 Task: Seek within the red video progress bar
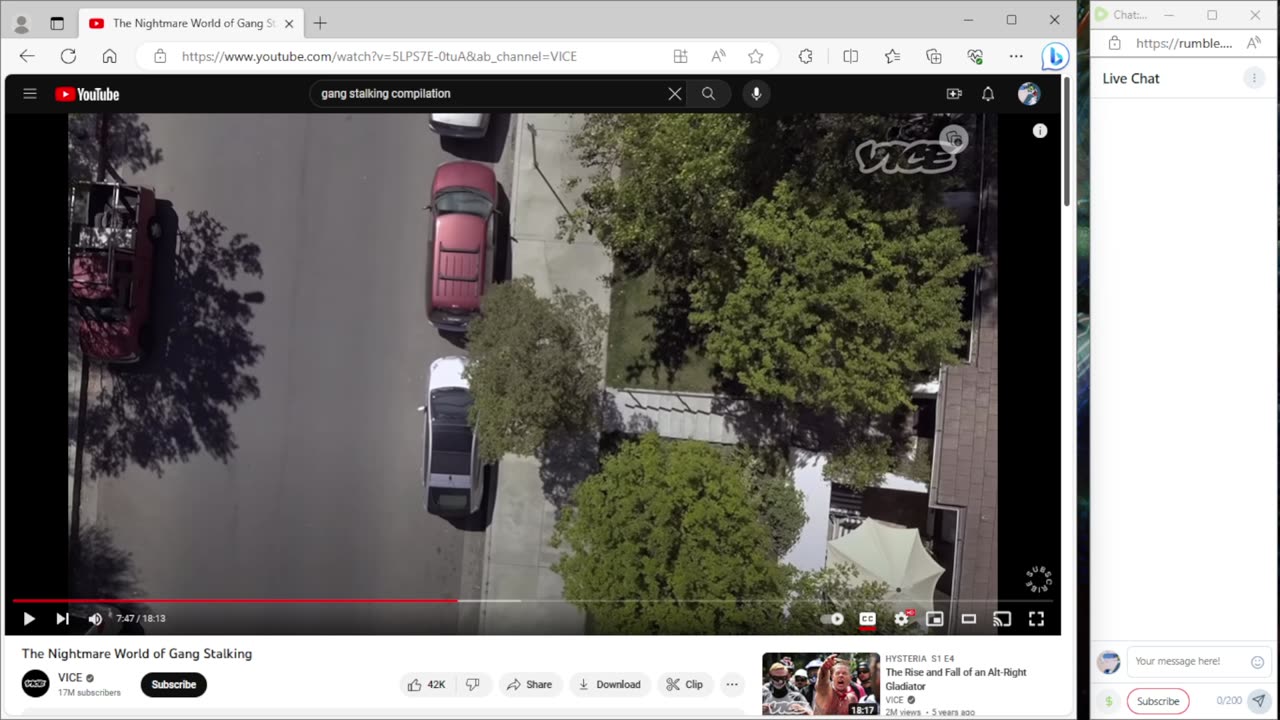click(236, 601)
